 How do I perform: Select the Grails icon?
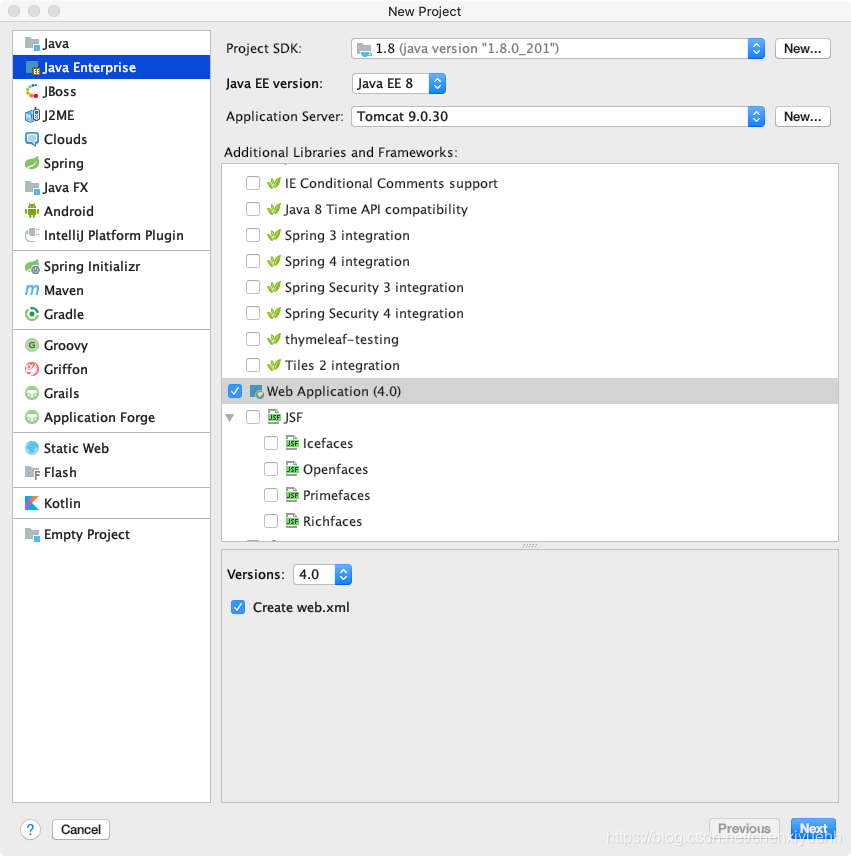[x=32, y=394]
